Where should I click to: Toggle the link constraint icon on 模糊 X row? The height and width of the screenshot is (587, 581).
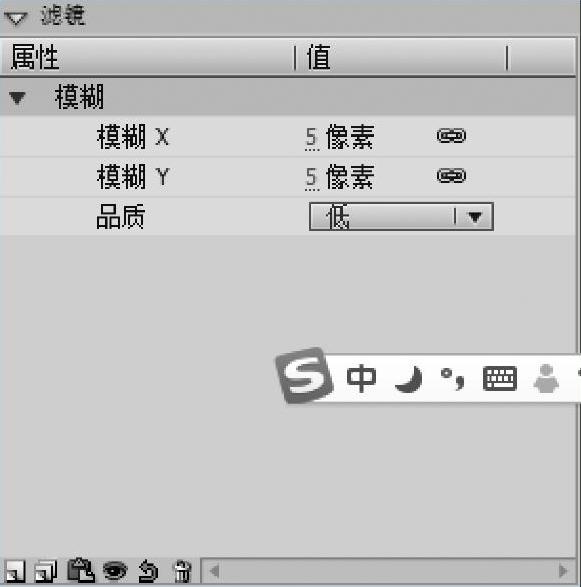[451, 136]
